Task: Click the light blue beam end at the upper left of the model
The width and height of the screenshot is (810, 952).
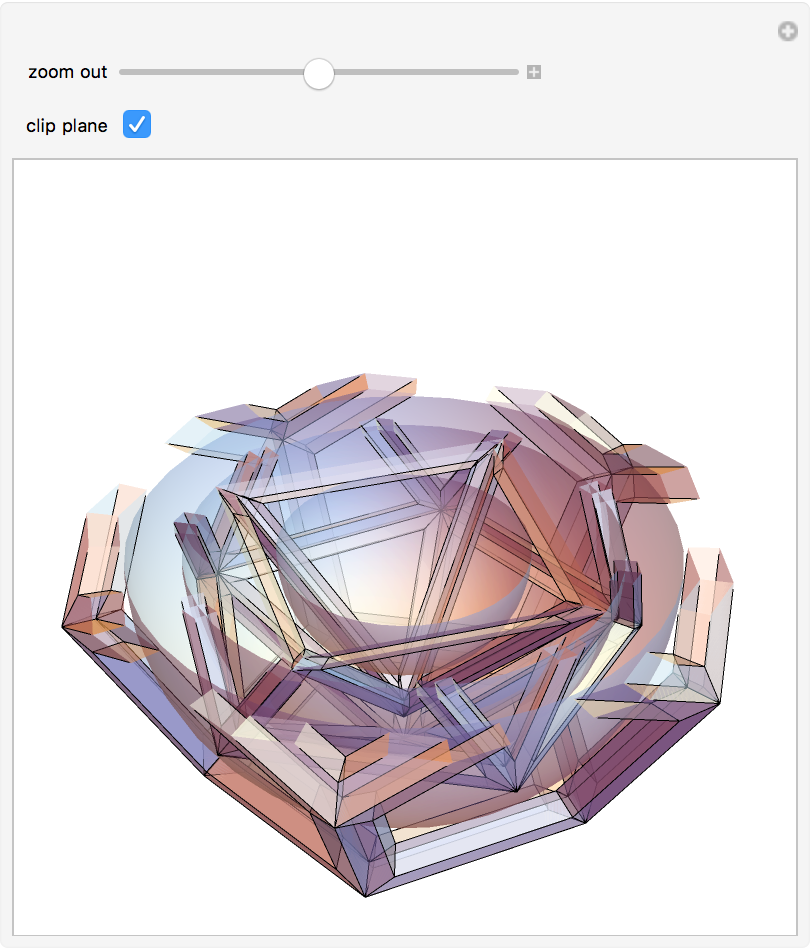Action: tap(191, 436)
